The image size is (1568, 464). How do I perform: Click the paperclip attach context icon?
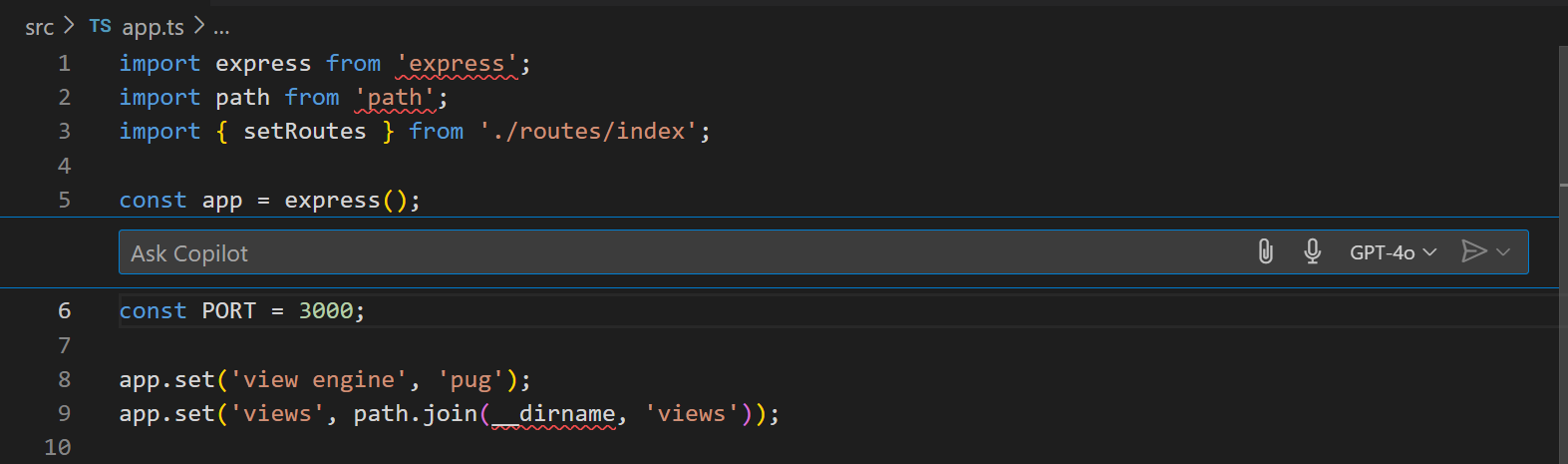pyautogui.click(x=1265, y=252)
